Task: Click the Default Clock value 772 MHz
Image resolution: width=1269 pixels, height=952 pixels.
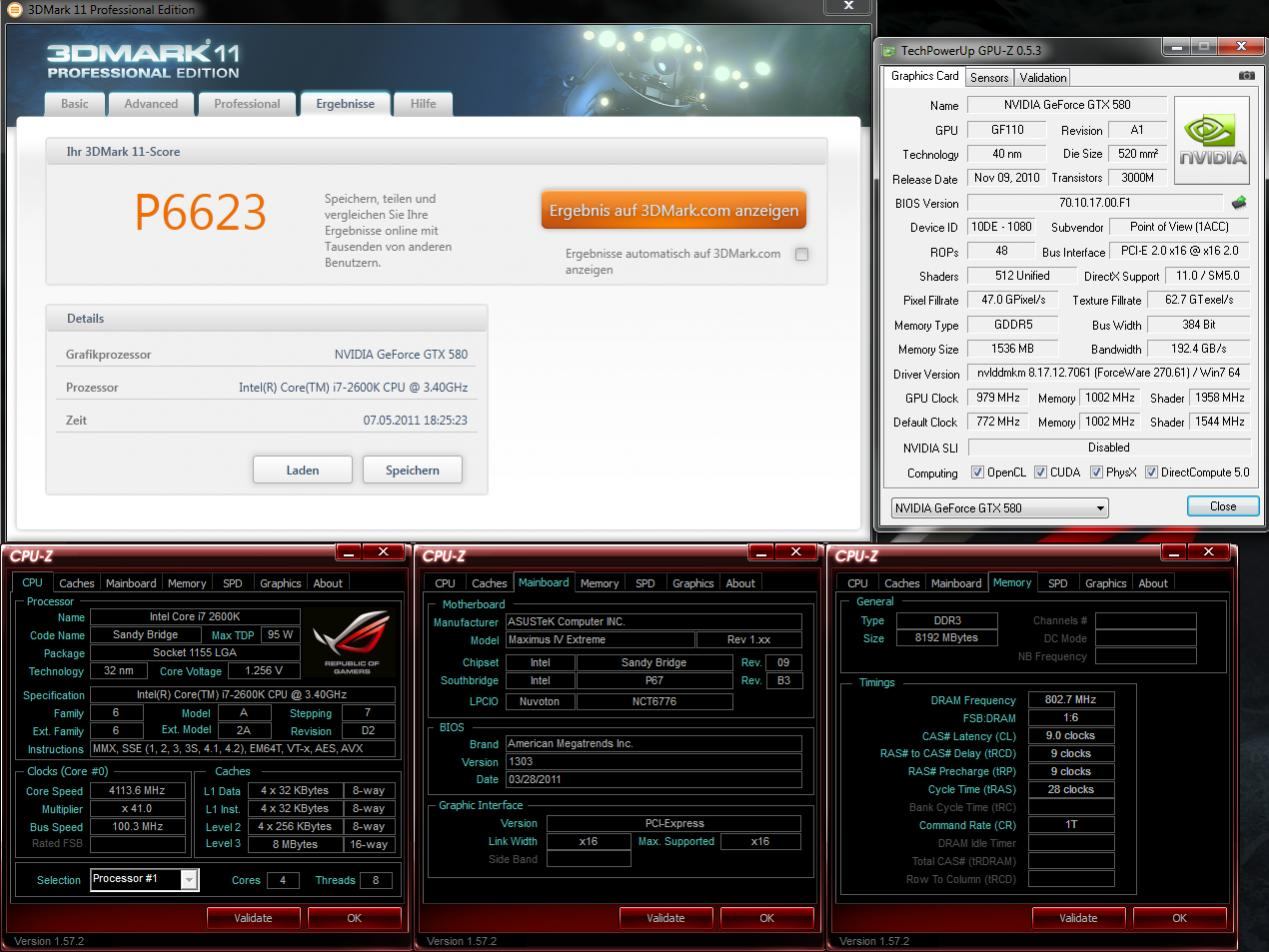Action: coord(998,422)
